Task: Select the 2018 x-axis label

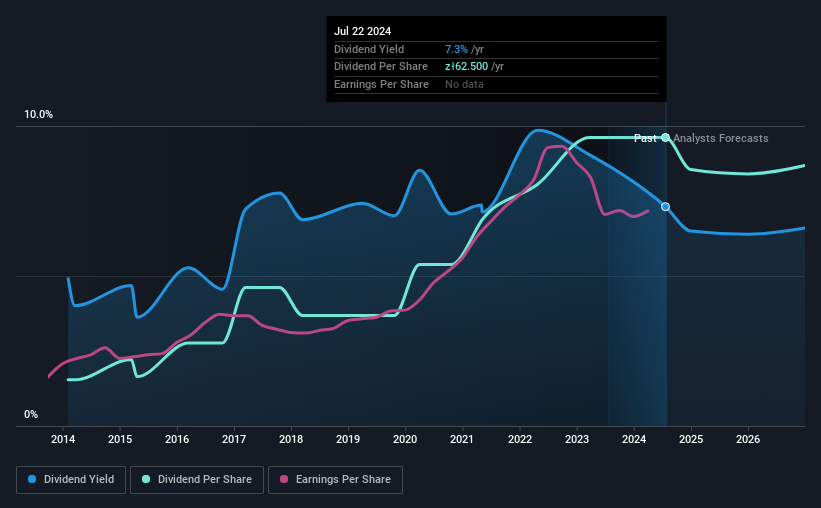Action: (x=291, y=439)
